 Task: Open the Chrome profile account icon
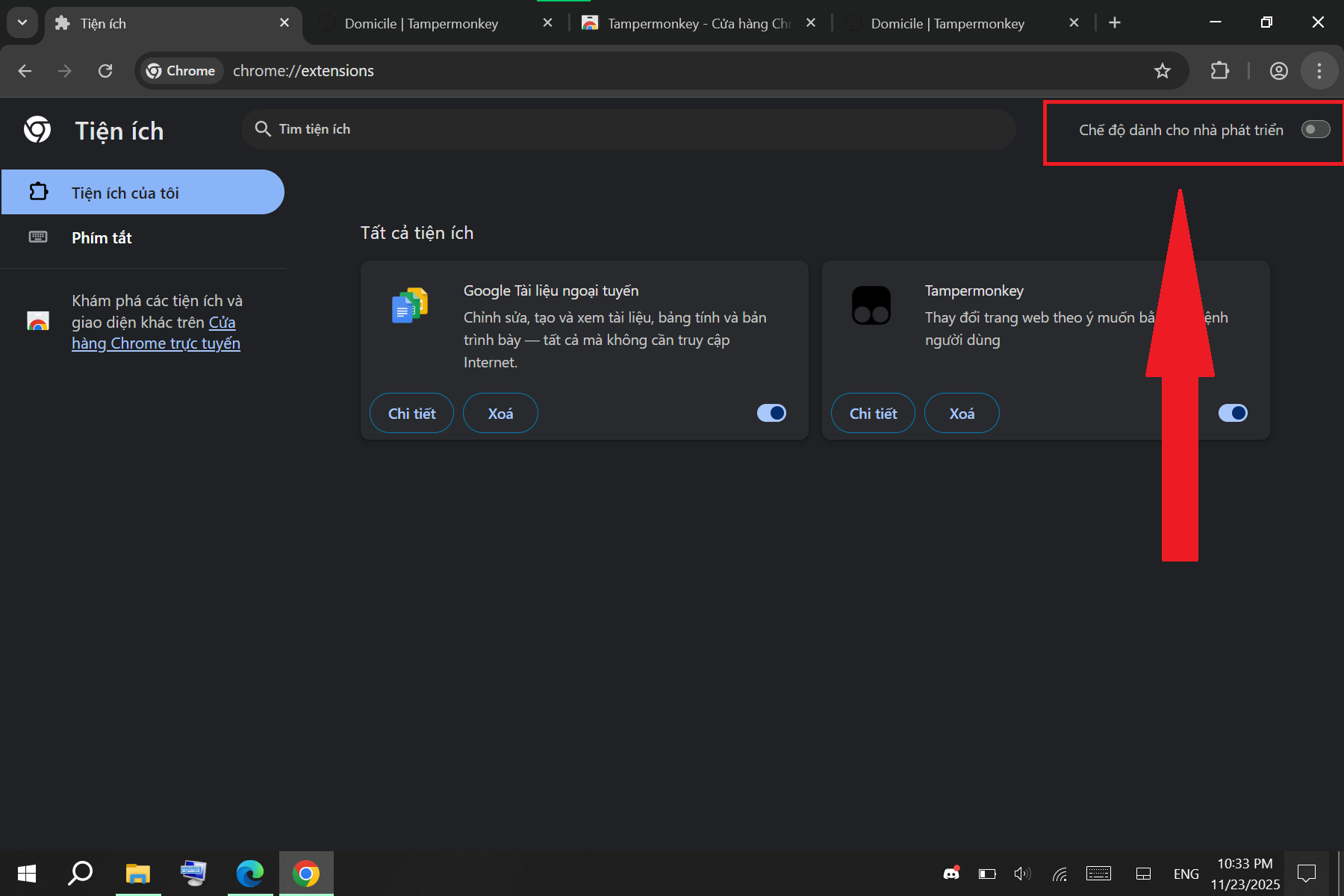pos(1278,70)
